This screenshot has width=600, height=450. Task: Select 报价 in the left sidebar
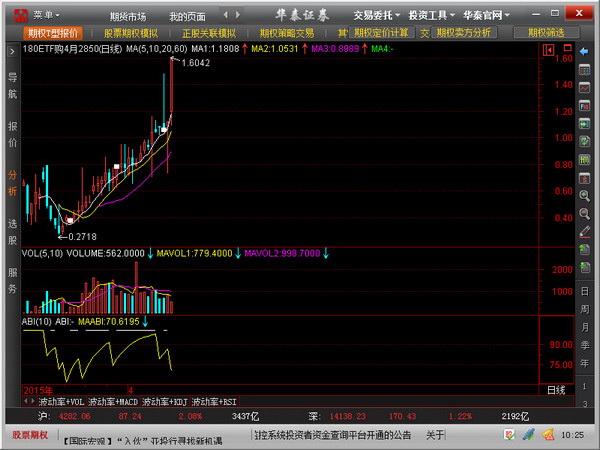13,134
